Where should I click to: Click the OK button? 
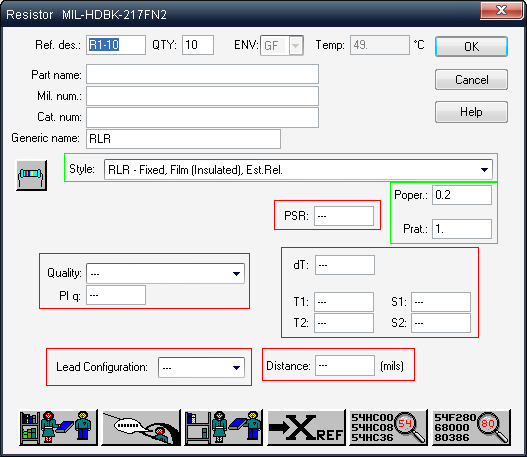click(471, 46)
